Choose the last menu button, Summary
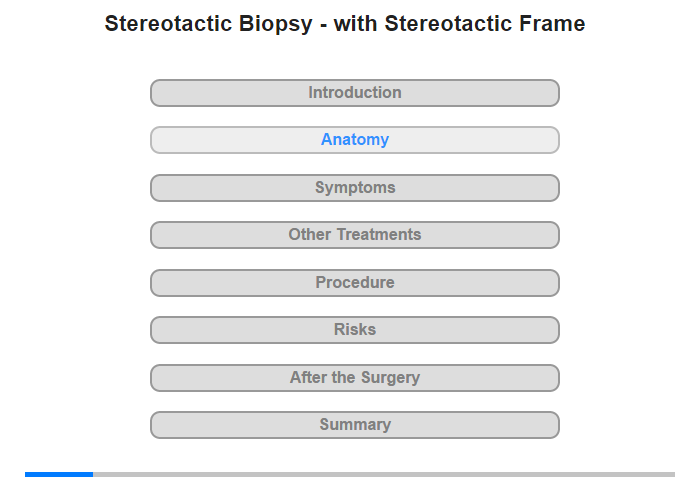Image resolution: width=700 pixels, height=480 pixels. (354, 425)
